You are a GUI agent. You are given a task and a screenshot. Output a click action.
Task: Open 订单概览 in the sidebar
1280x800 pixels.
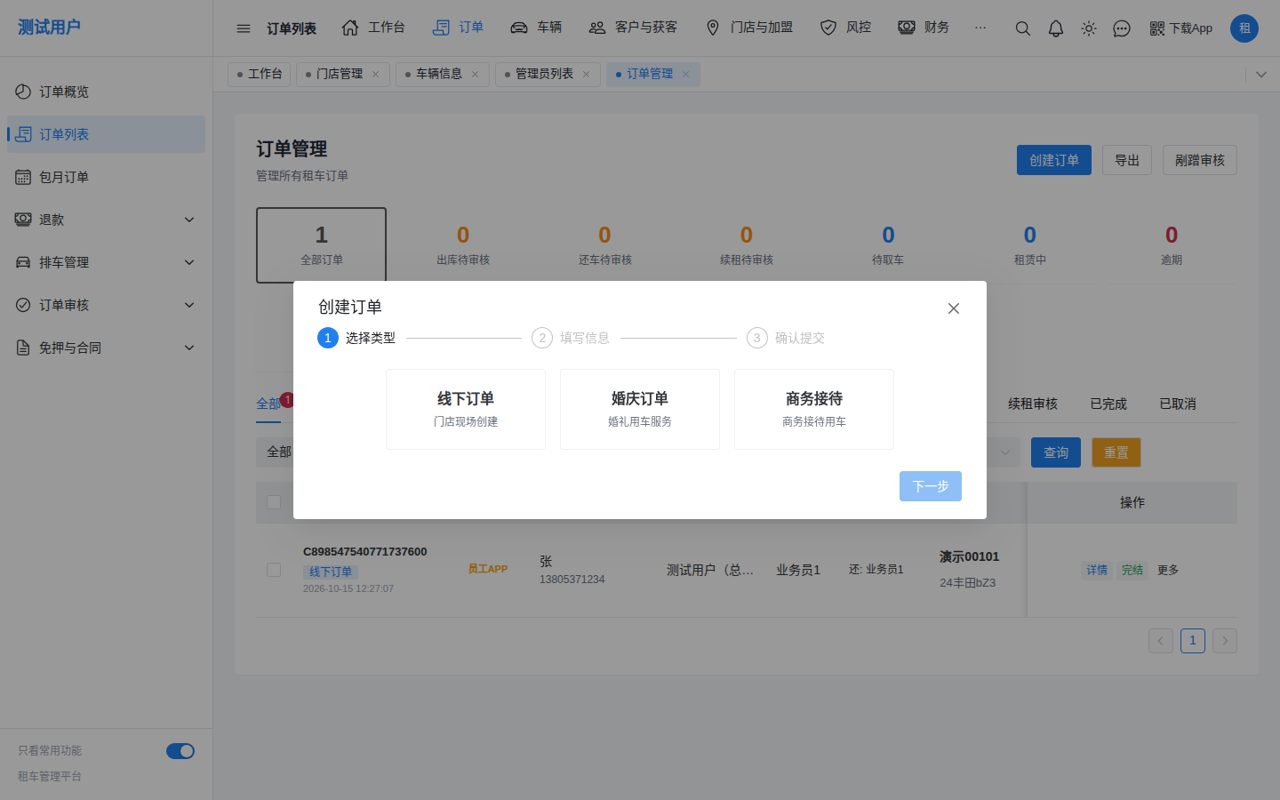click(x=106, y=91)
